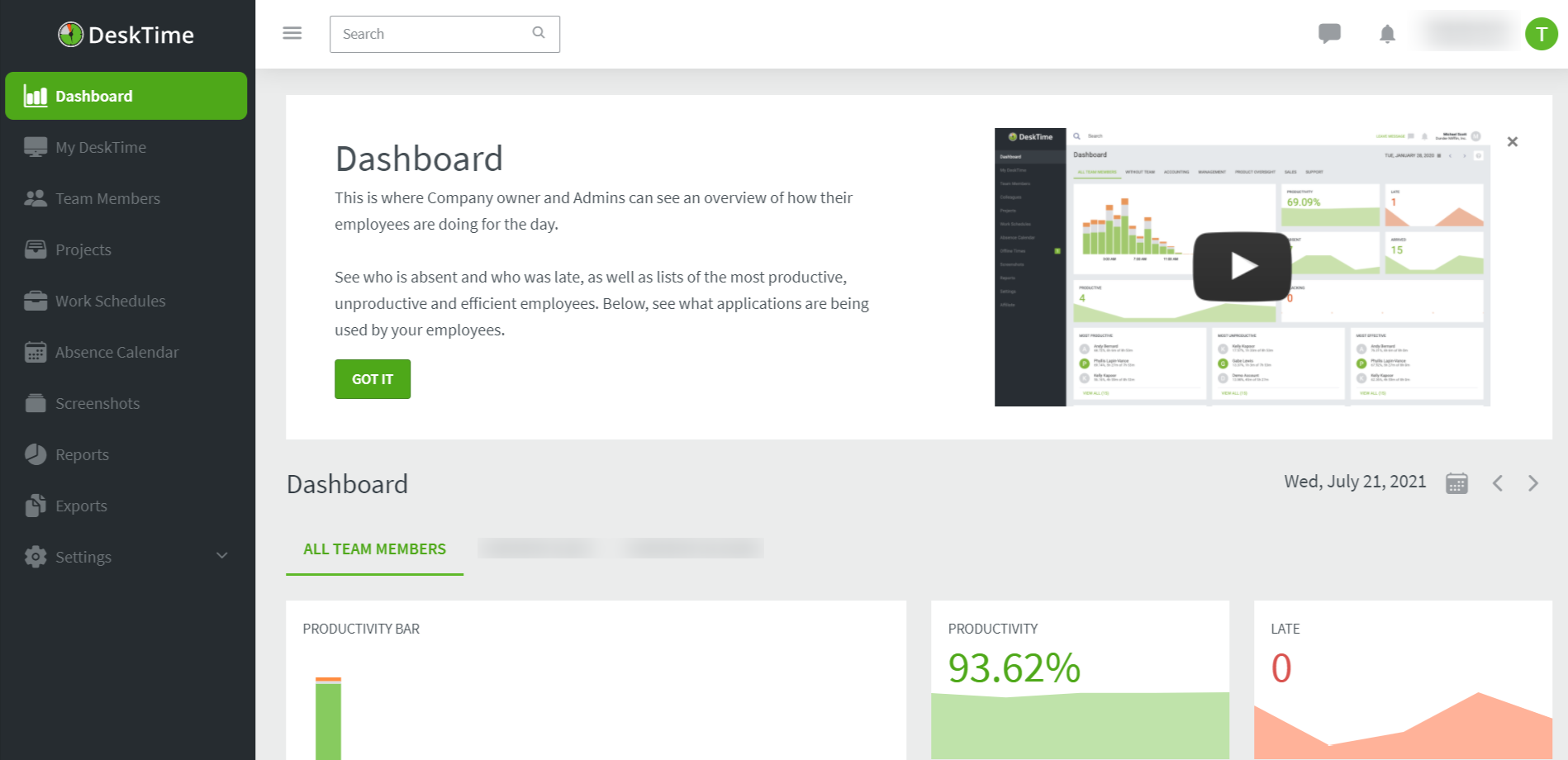Screen dimensions: 1568x760
Task: Click the green productivity bar
Action: click(x=328, y=718)
